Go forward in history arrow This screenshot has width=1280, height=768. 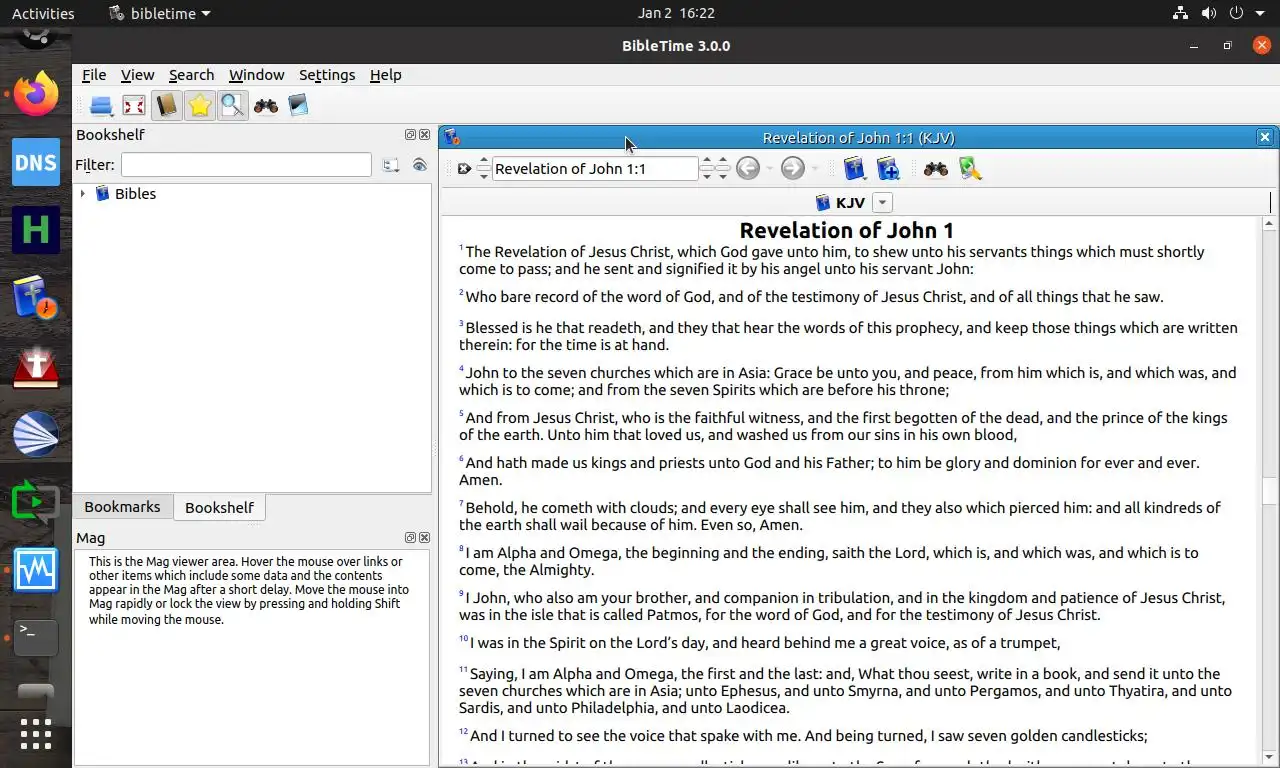tap(793, 168)
